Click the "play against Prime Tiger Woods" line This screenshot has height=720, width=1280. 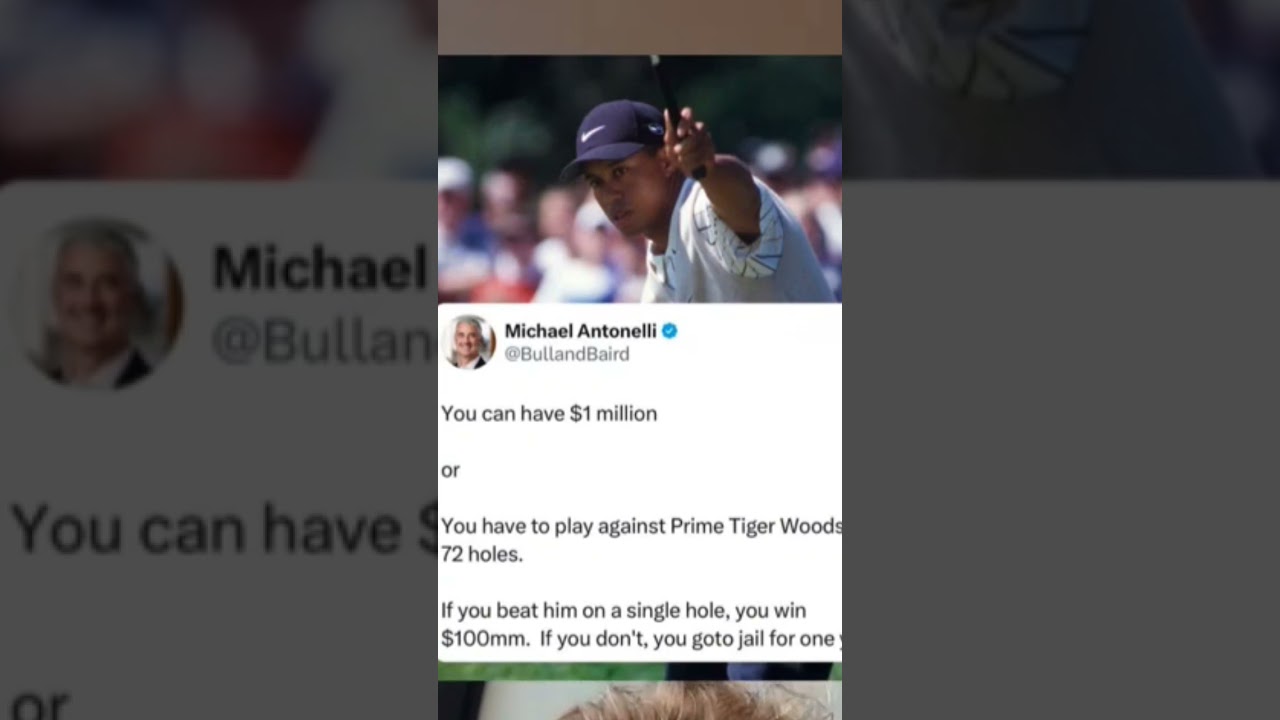[641, 526]
